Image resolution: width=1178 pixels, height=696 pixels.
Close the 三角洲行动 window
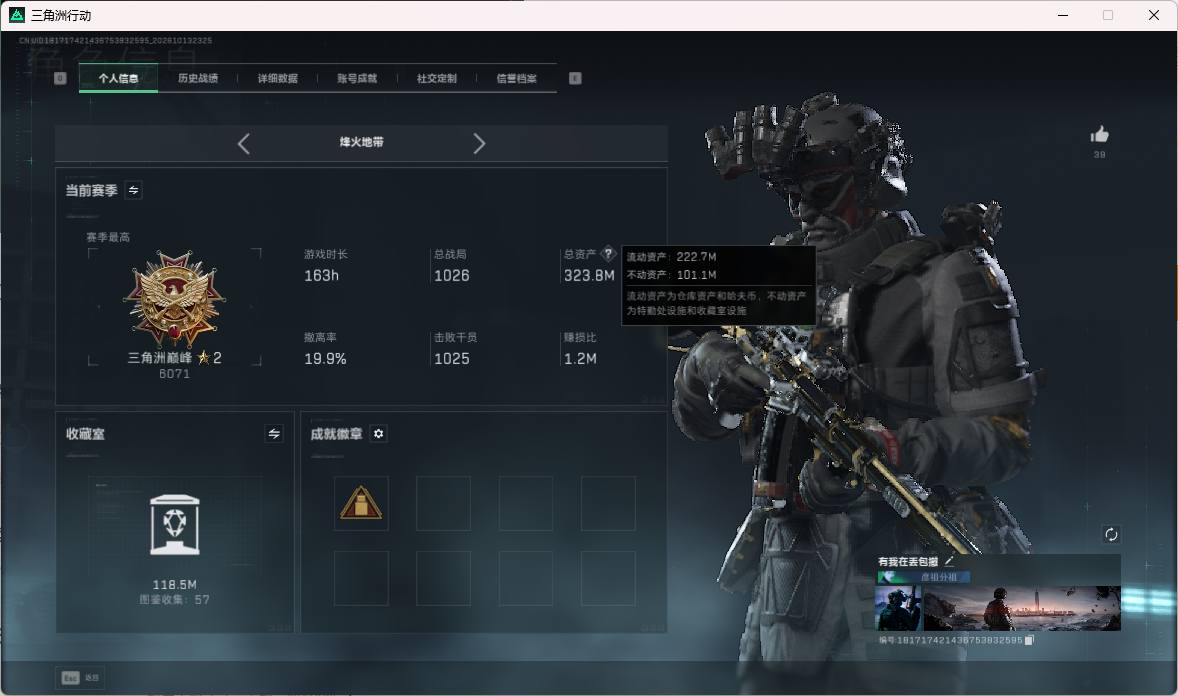[1154, 15]
